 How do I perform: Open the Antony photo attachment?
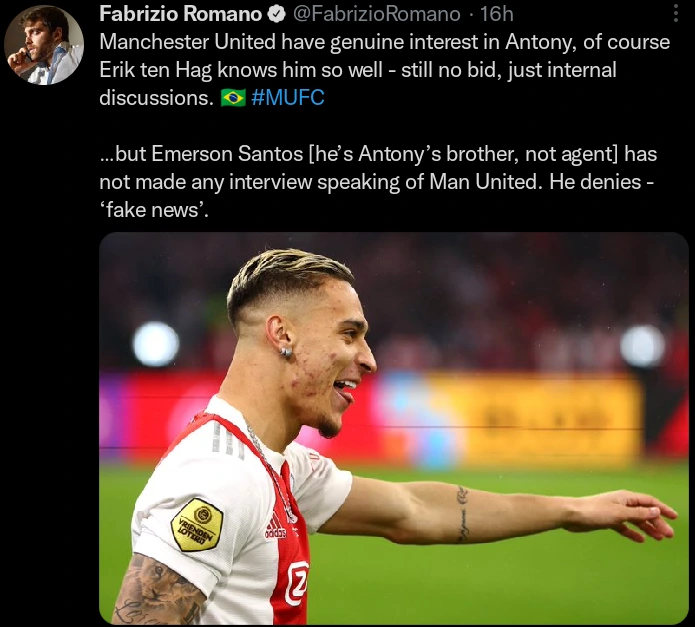394,428
